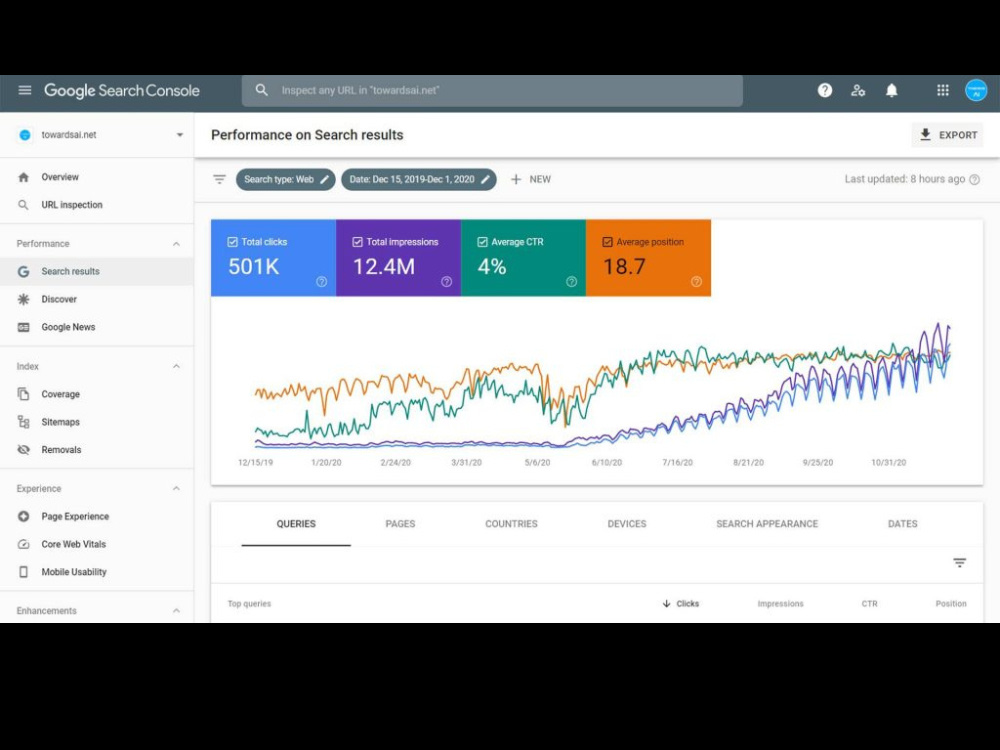This screenshot has height=750, width=1000.
Task: Open the Sitemaps sidebar label
Action: pyautogui.click(x=61, y=422)
